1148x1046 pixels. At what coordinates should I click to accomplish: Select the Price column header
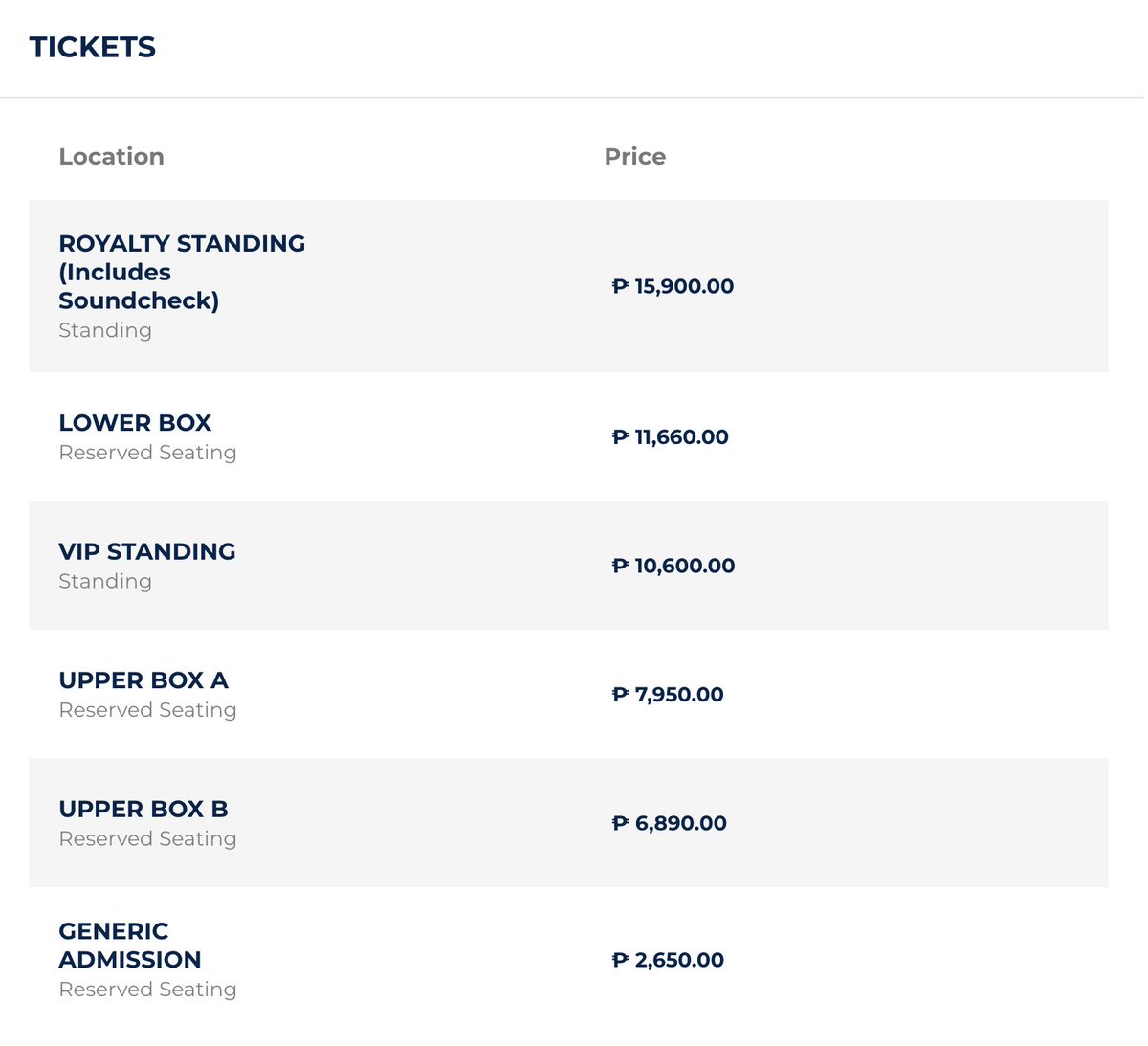(x=635, y=156)
